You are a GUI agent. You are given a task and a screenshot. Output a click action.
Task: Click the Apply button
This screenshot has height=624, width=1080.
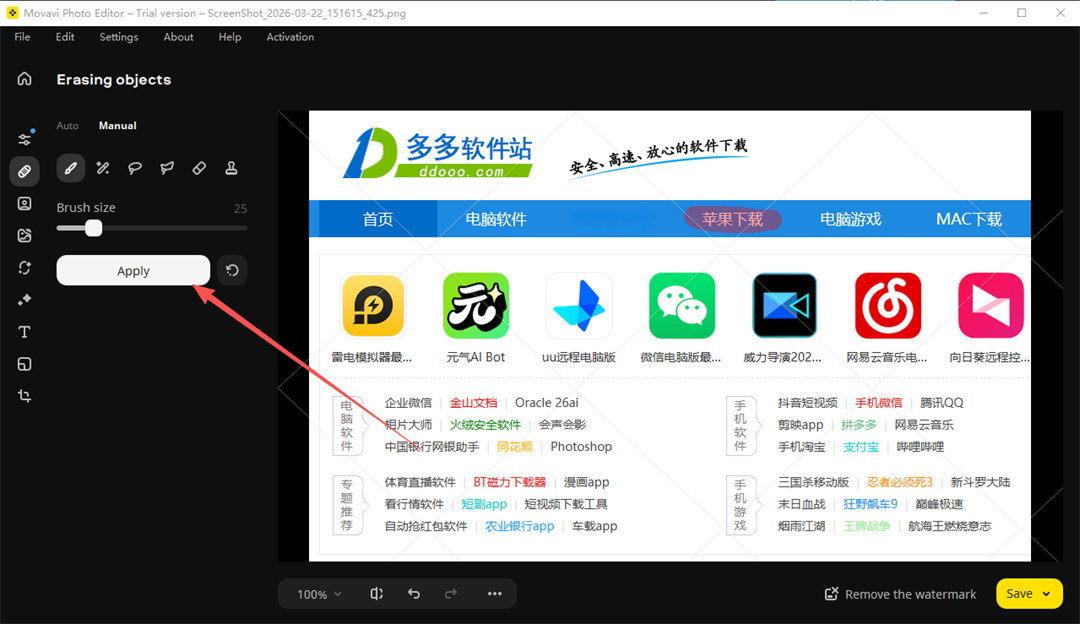click(x=133, y=270)
